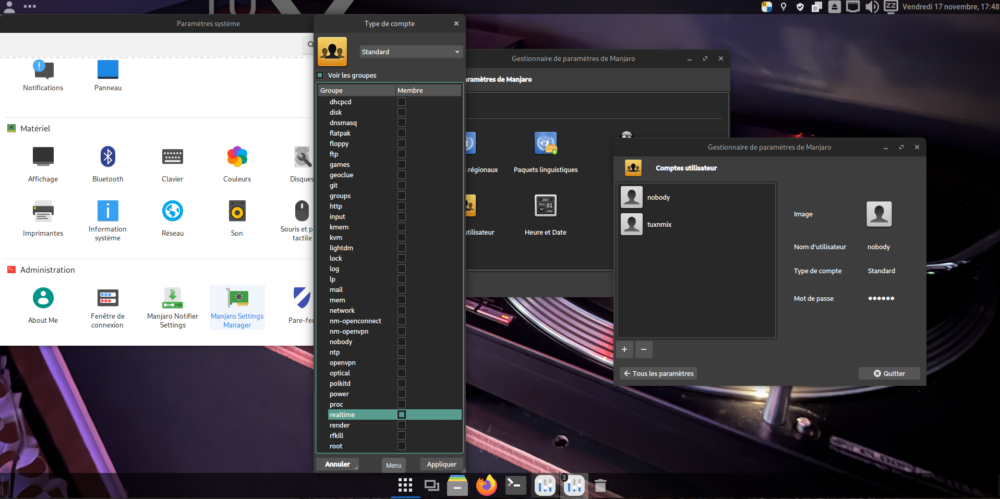Open application grid in the dock

[x=405, y=485]
